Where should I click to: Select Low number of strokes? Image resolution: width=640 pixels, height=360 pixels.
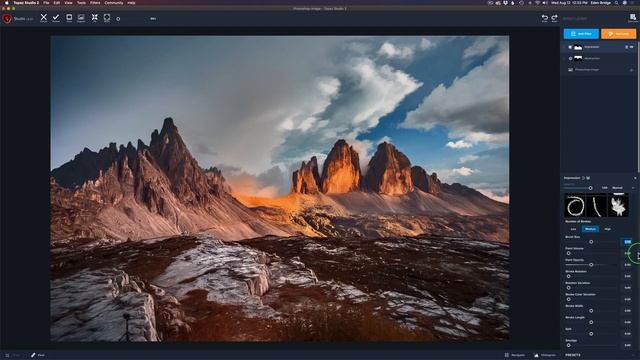[573, 229]
